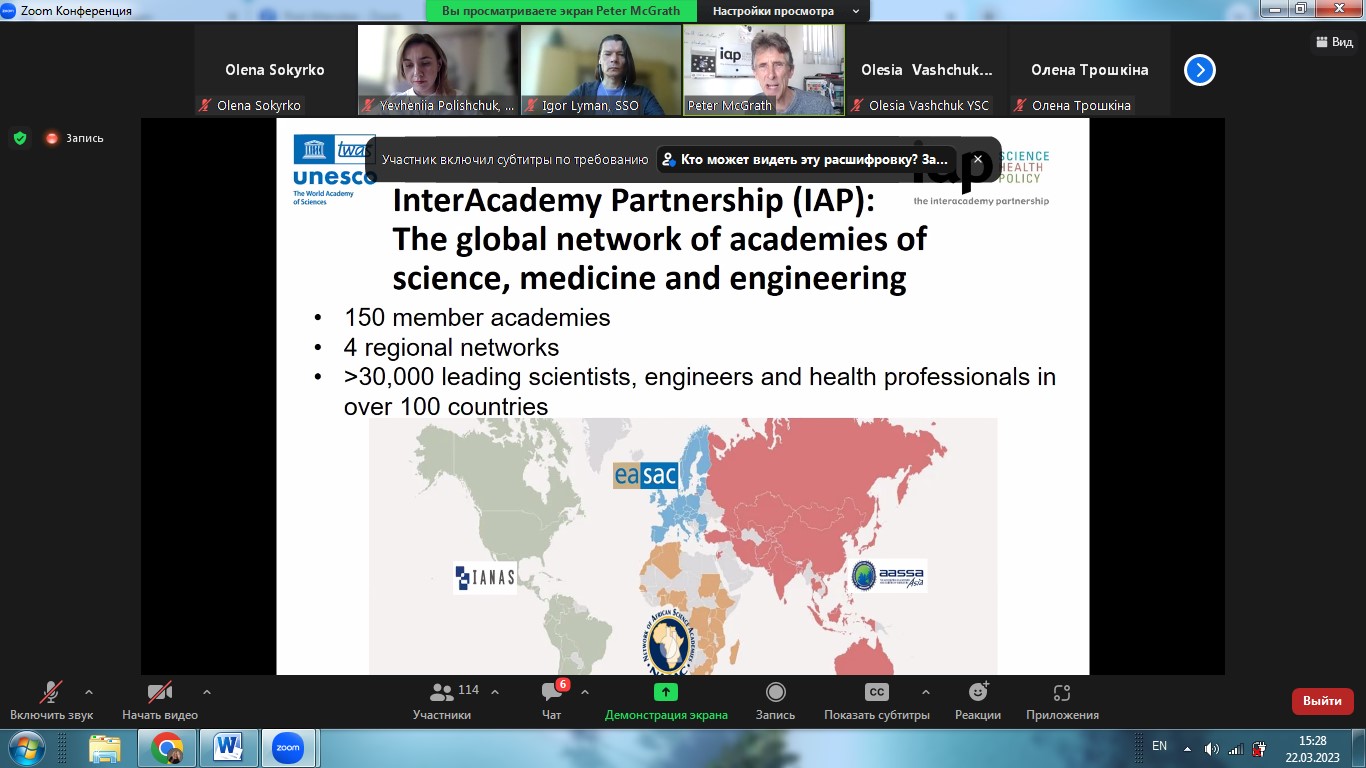The image size is (1366, 768).
Task: Click the volume speaker tray icon
Action: pos(1212,748)
